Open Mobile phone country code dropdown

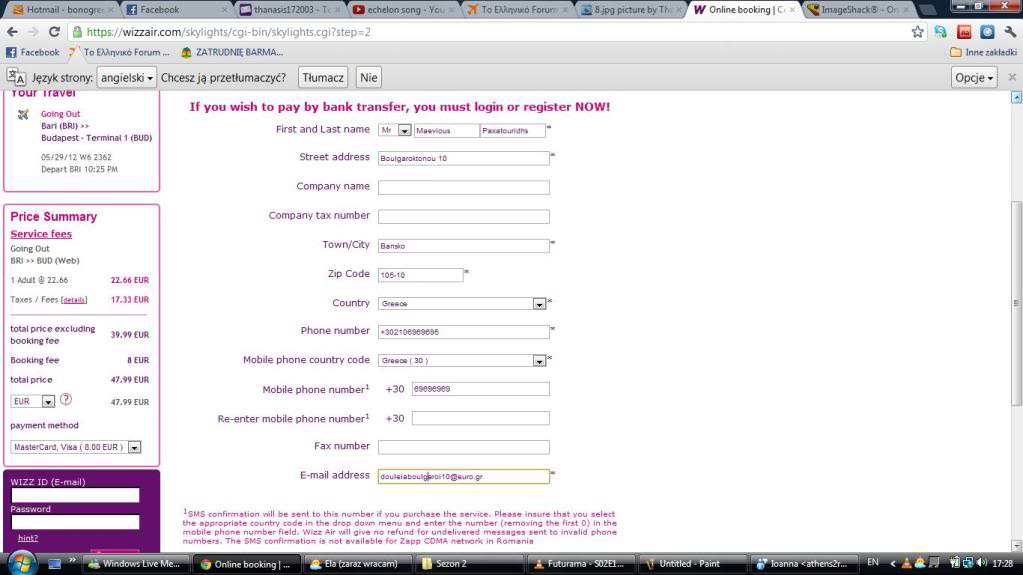pyautogui.click(x=462, y=360)
